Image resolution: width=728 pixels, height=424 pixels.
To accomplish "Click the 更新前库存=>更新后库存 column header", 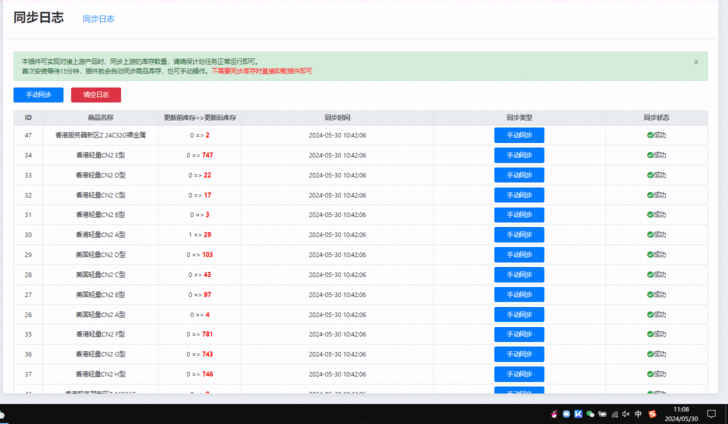I will pyautogui.click(x=200, y=118).
